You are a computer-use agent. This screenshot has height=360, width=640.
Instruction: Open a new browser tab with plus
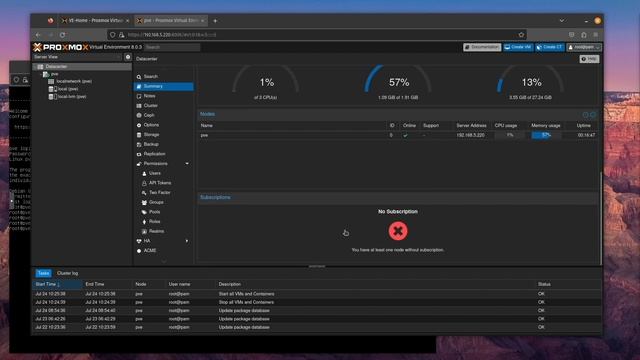215,21
